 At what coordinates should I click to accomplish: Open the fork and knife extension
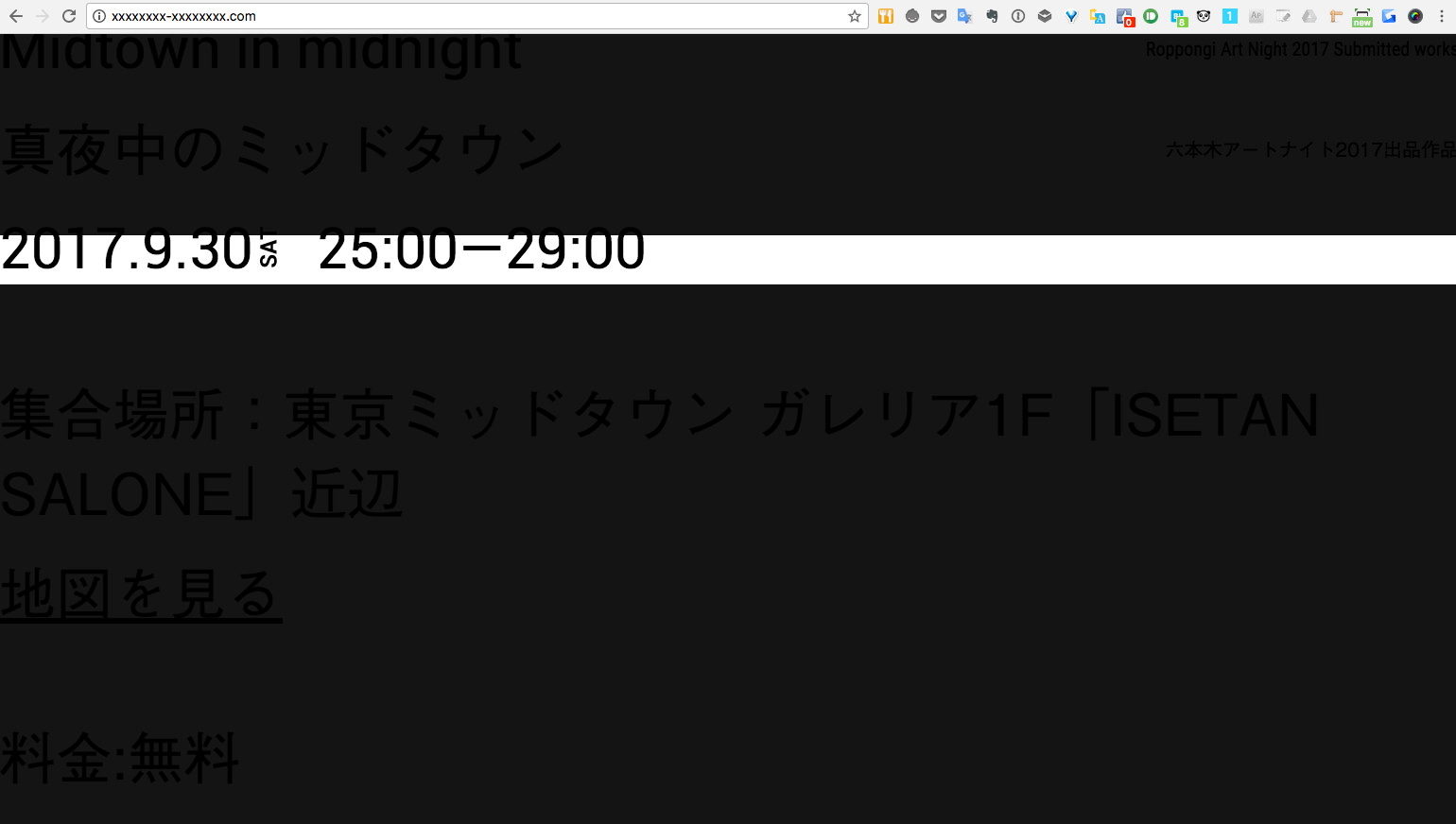click(886, 16)
